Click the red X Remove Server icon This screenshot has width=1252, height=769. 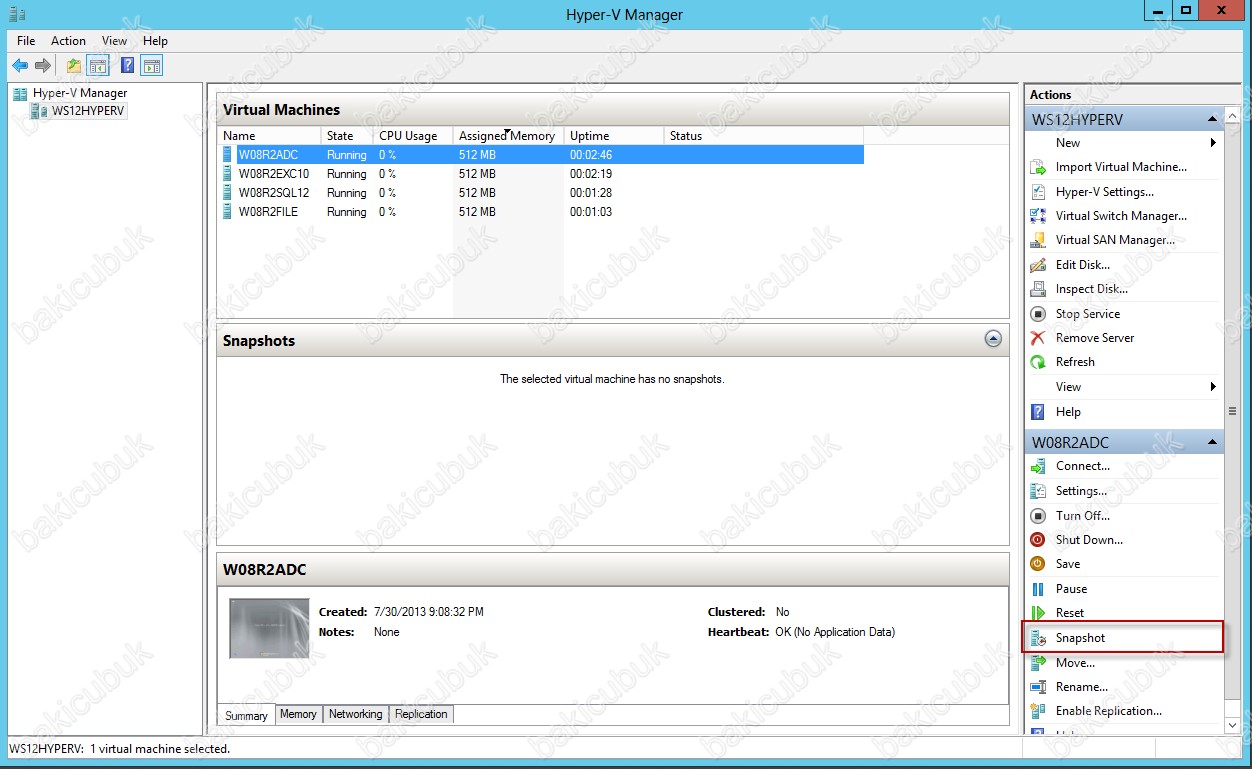pyautogui.click(x=1038, y=338)
